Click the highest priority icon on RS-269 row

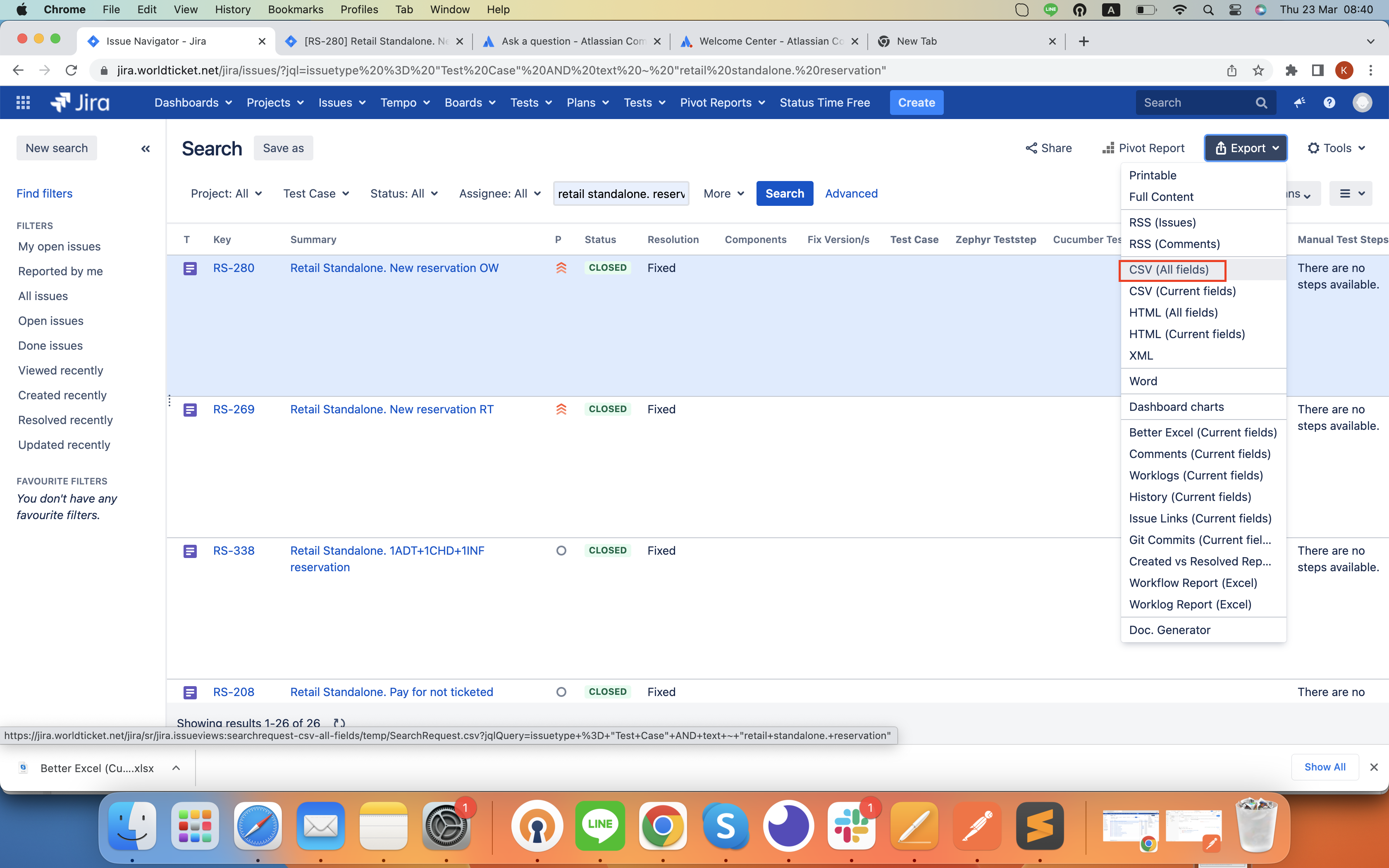[561, 409]
